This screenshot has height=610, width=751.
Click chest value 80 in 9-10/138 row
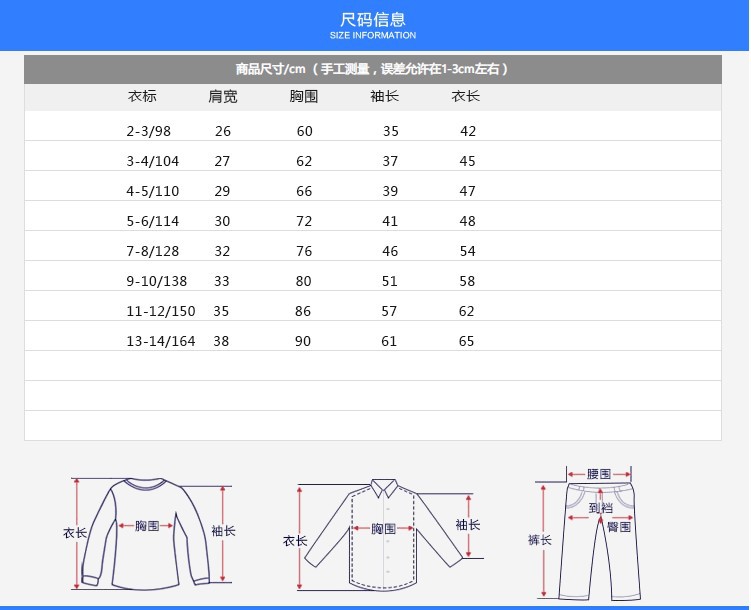point(304,281)
